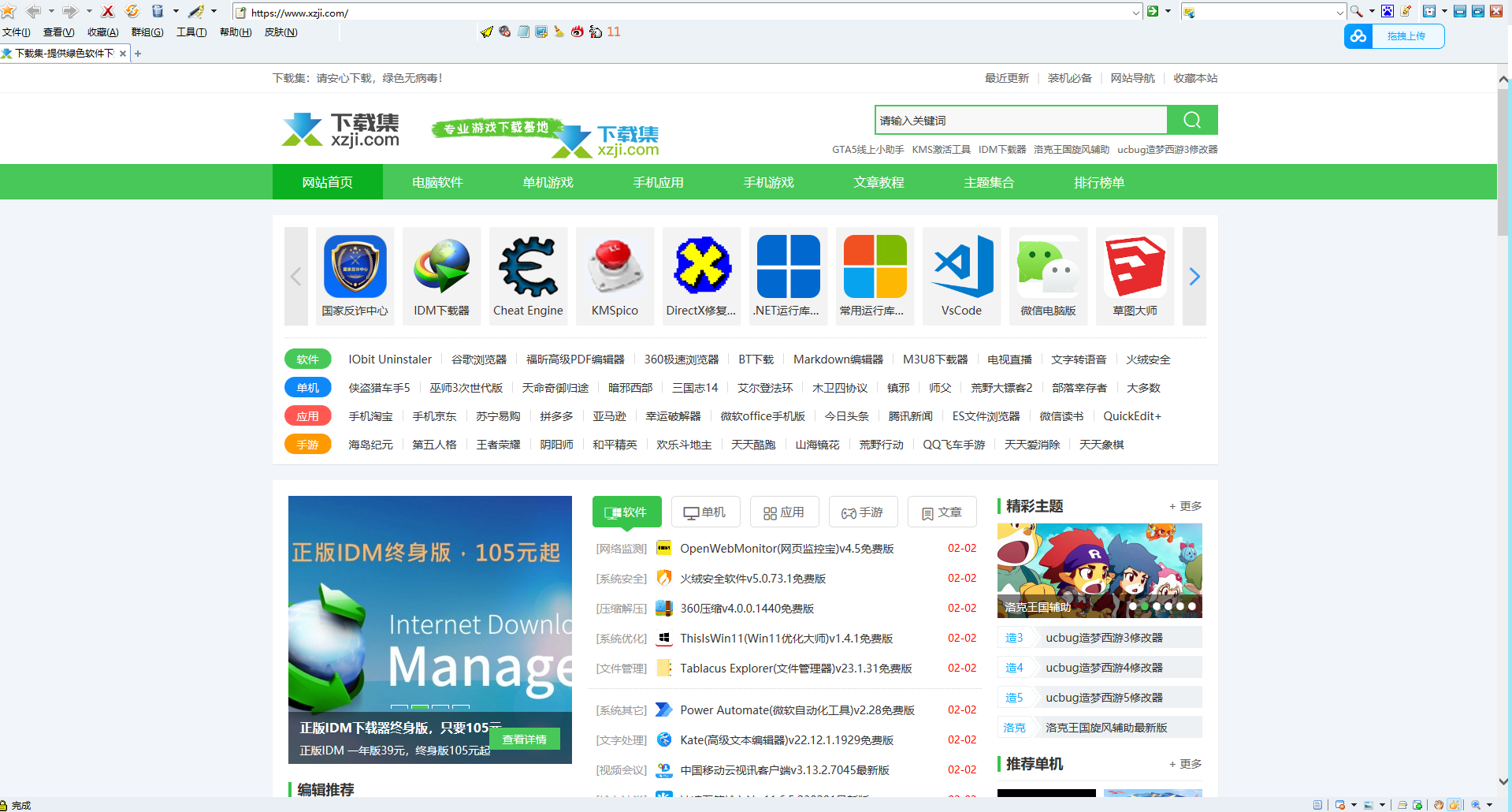Select the 排行榜单 navigation tab
Viewport: 1512px width, 812px height.
click(1099, 182)
